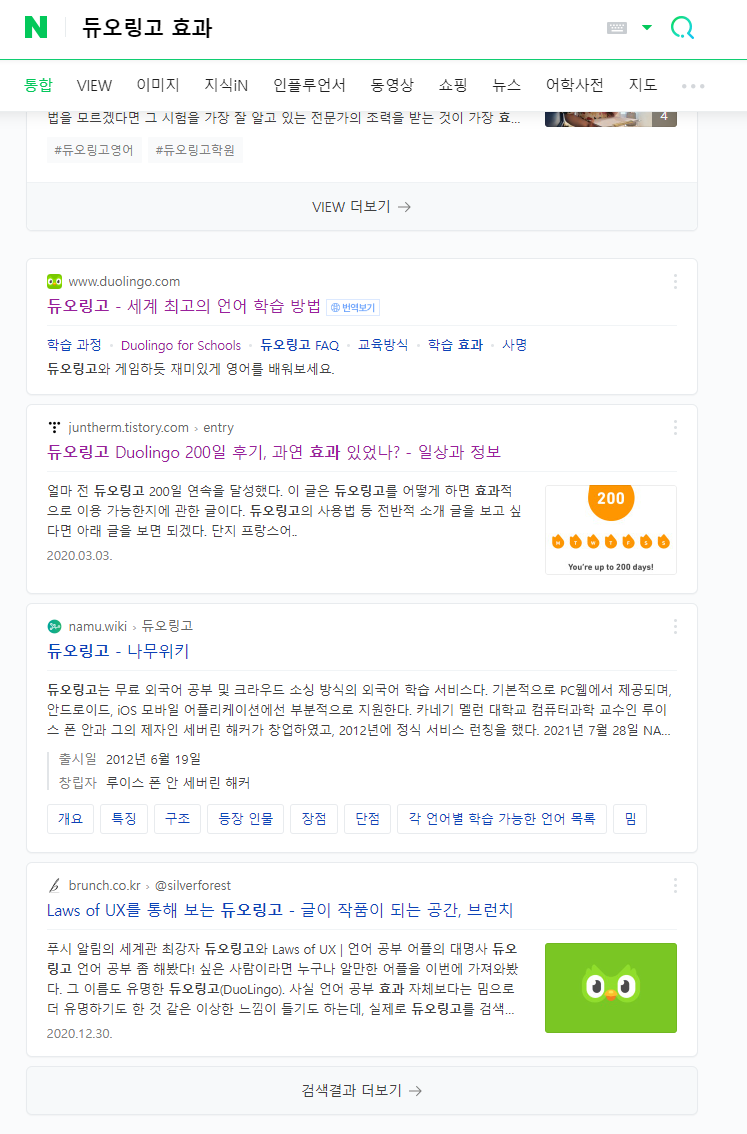
Task: Select the 통합 tab
Action: point(38,85)
